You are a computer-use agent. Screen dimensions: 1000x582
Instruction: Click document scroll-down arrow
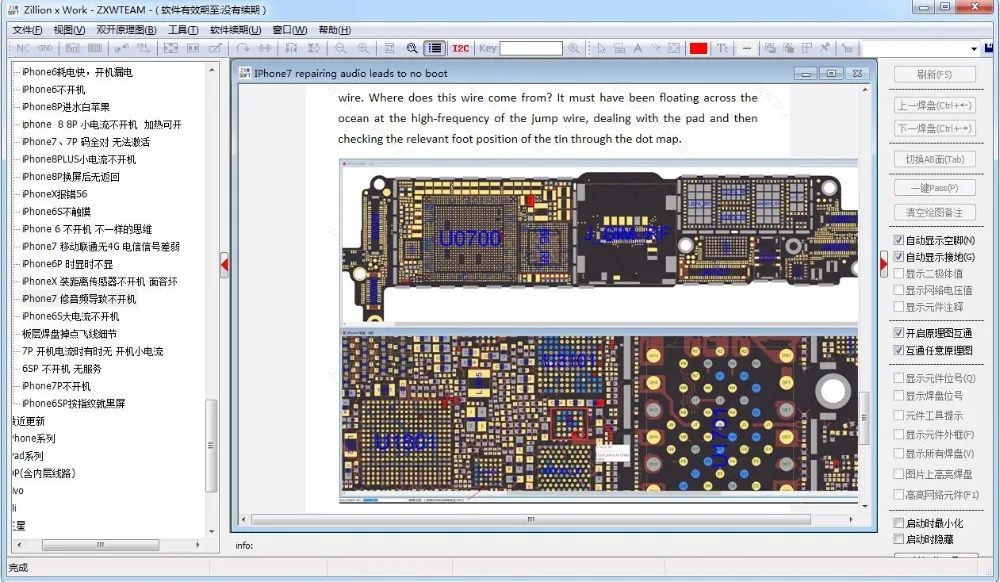[x=865, y=506]
